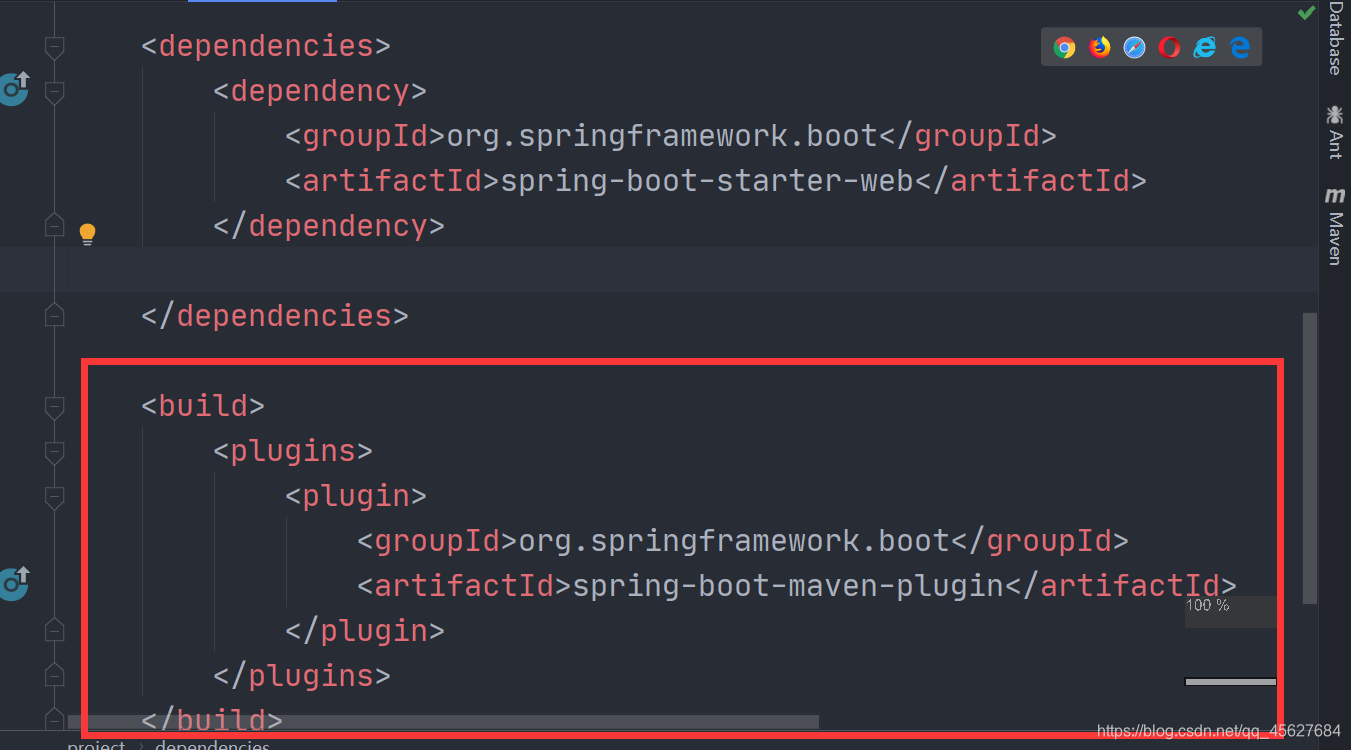Collapse fold at the </dependencies> closing tag

[x=55, y=316]
